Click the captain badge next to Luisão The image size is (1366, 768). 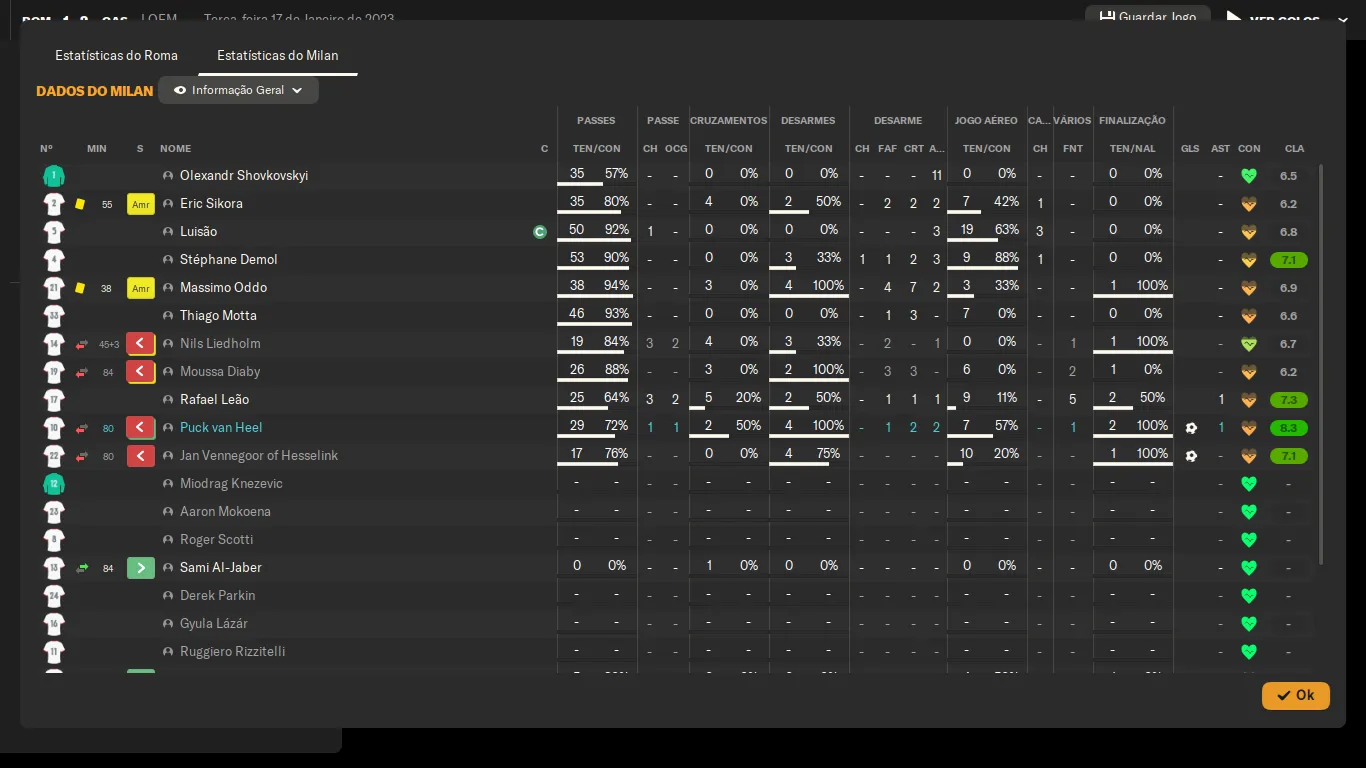(540, 232)
